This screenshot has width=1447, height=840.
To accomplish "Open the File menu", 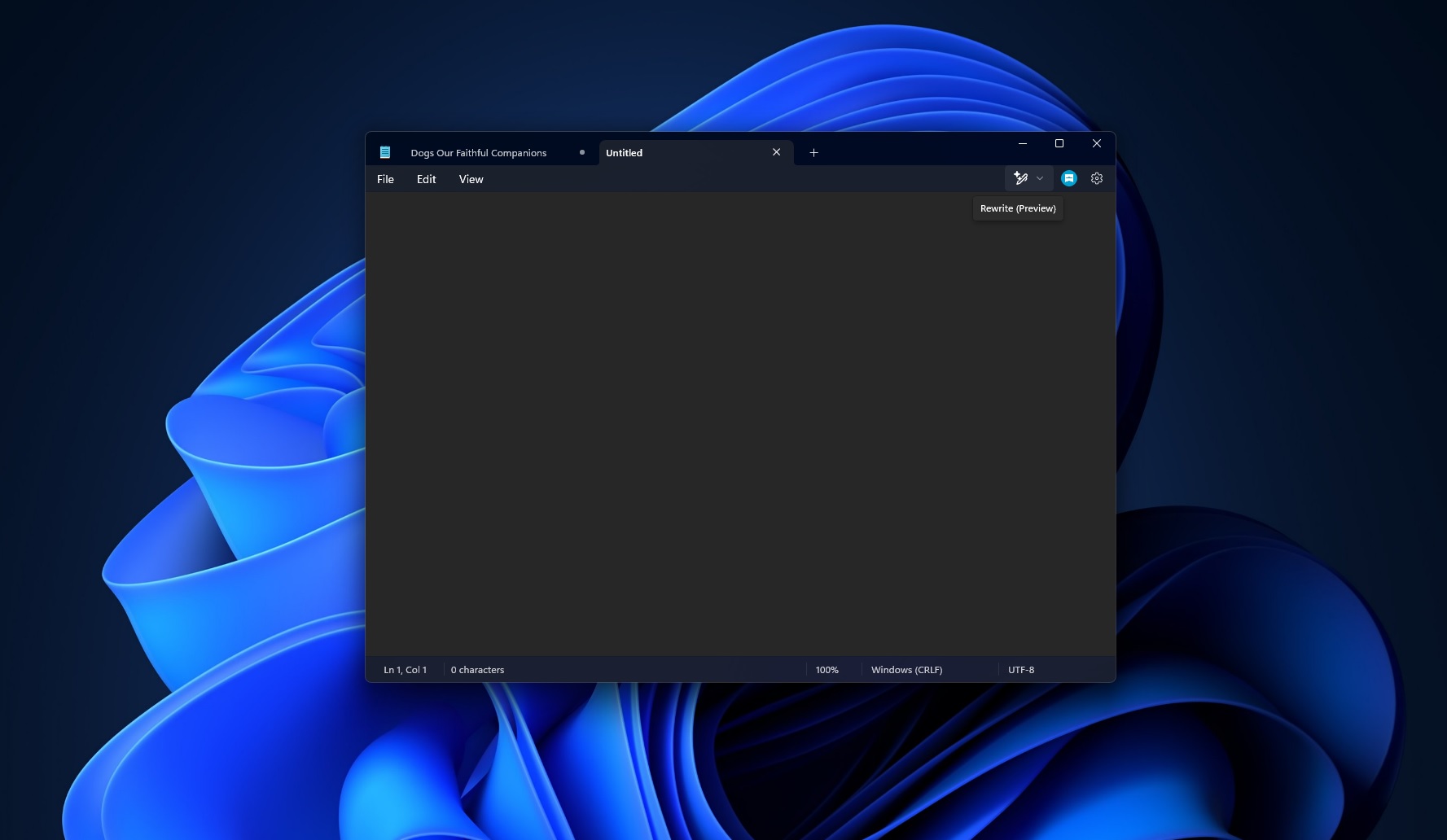I will click(385, 179).
